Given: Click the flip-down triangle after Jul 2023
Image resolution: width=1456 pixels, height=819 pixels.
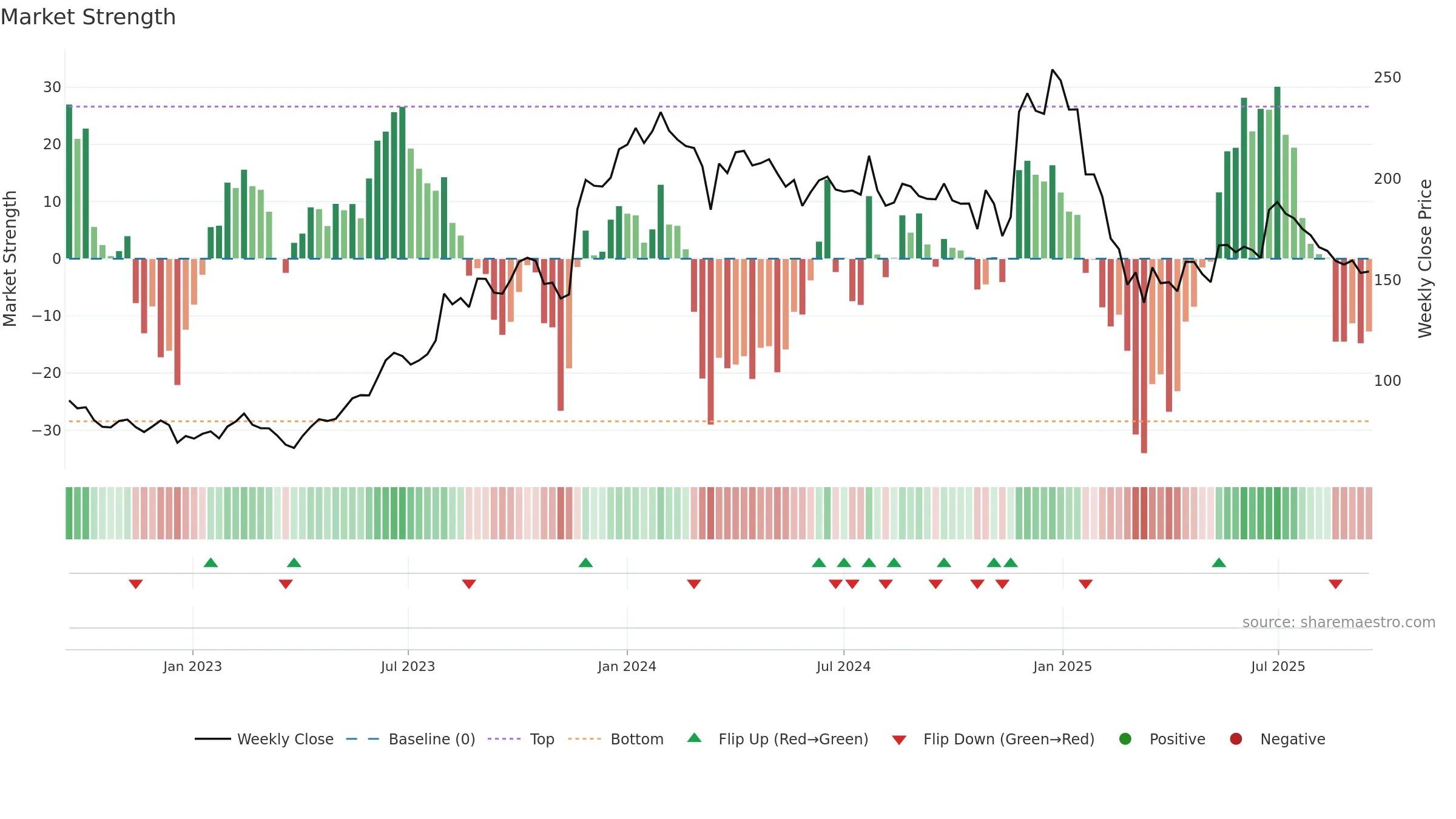Looking at the screenshot, I should [469, 584].
